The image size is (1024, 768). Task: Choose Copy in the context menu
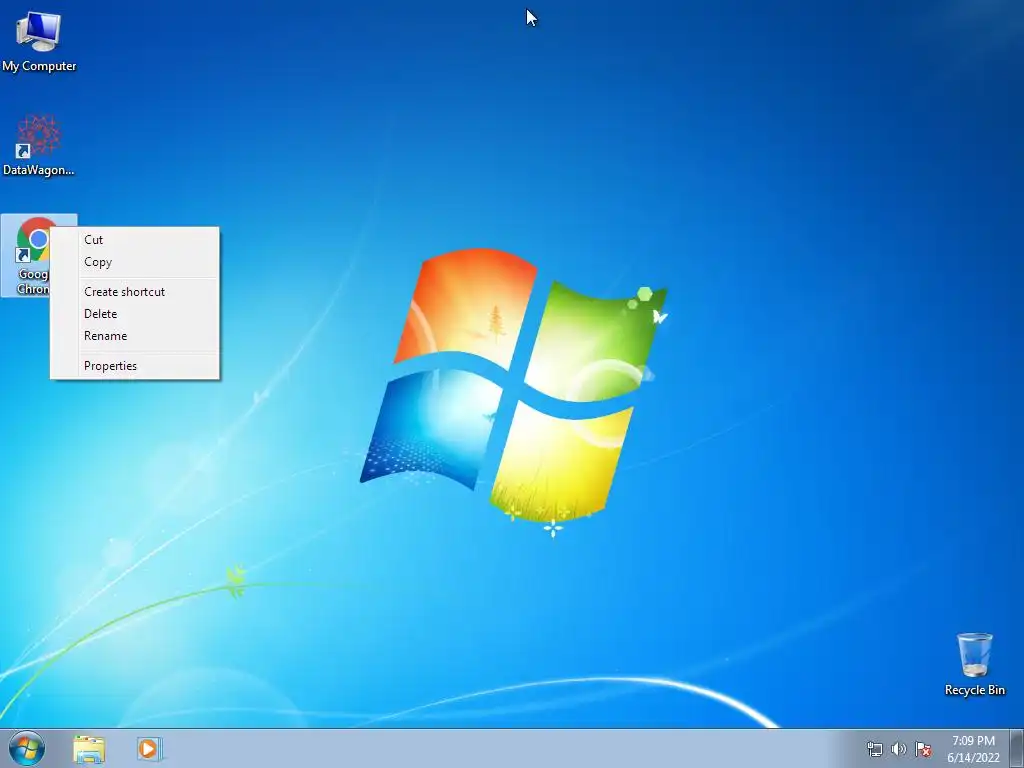(135, 262)
